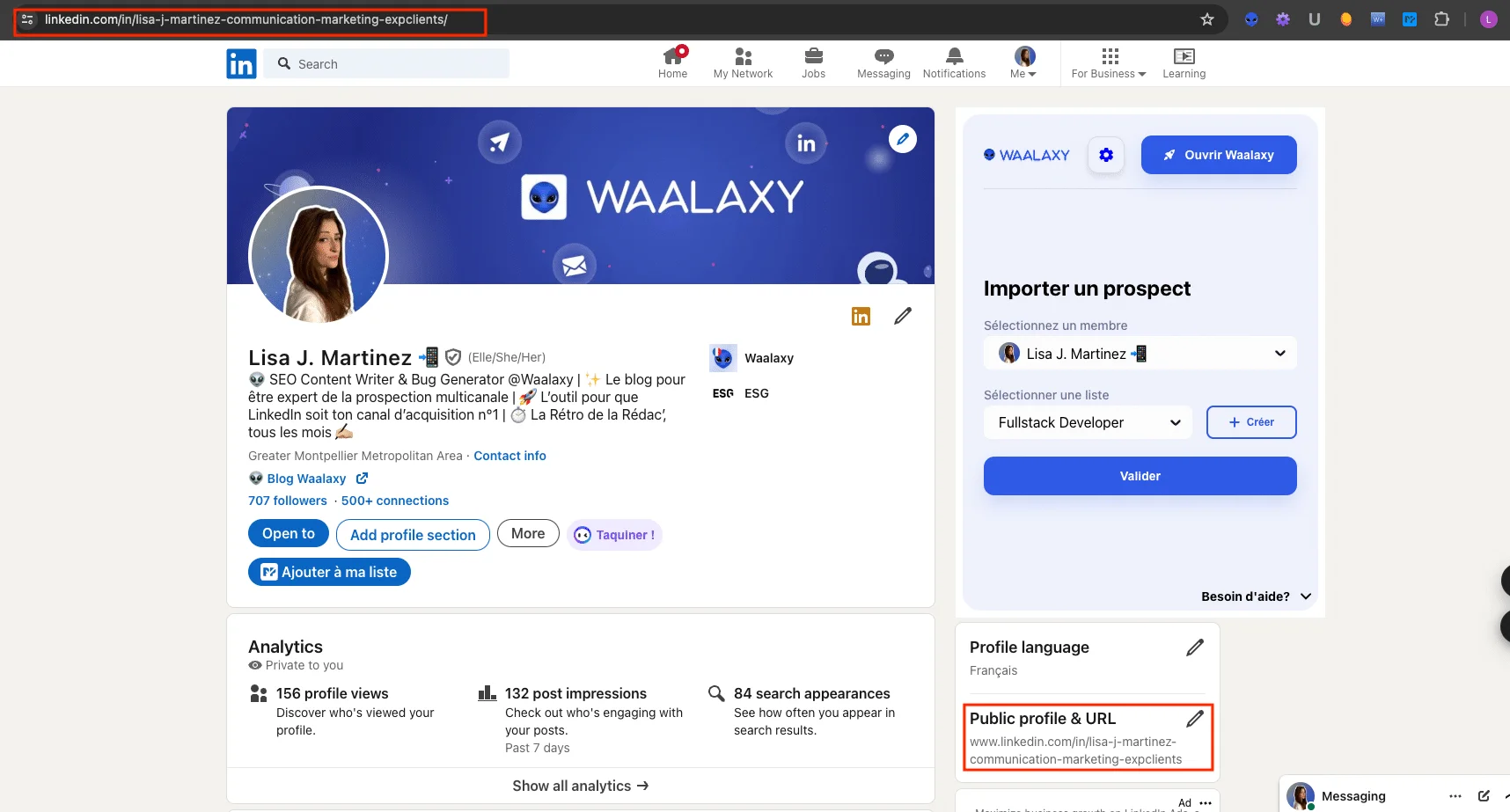Open Messaging from top navigation
Viewport: 1510px width, 812px height.
883,62
